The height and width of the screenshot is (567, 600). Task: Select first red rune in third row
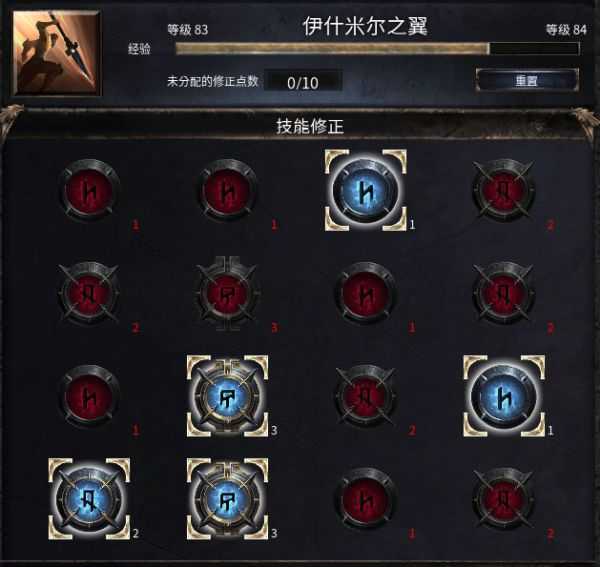(x=90, y=396)
